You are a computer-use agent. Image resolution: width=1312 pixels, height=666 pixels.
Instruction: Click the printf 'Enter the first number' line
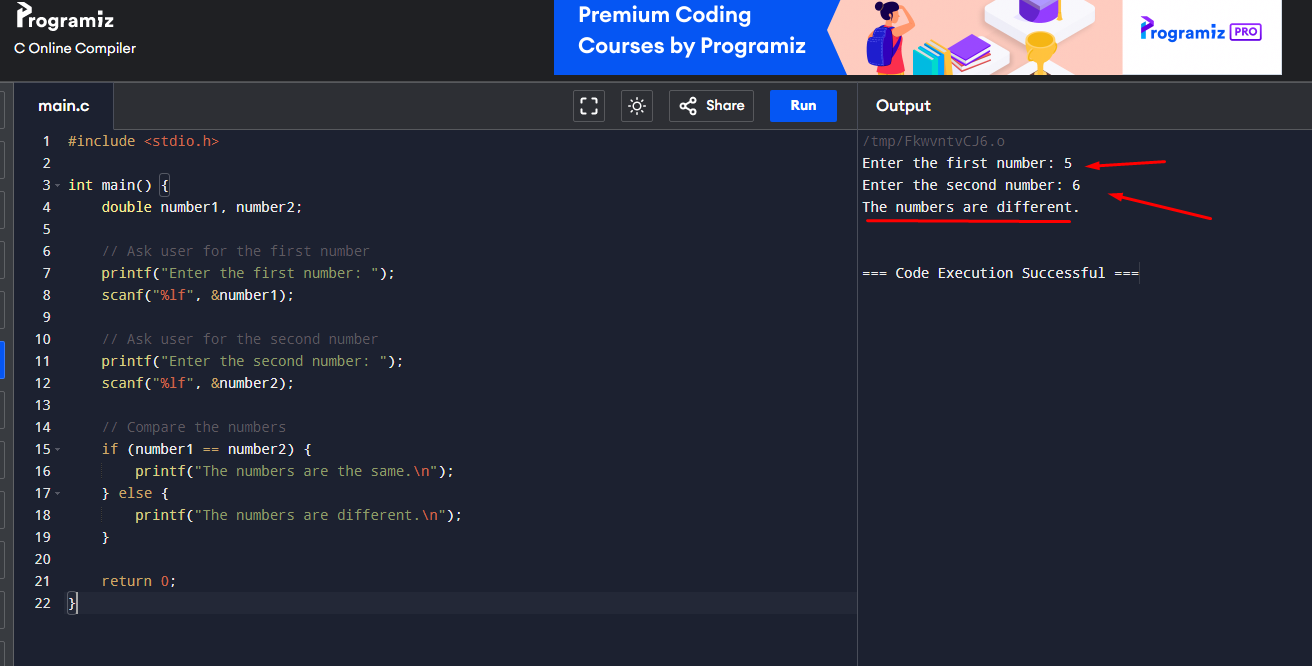(x=248, y=273)
